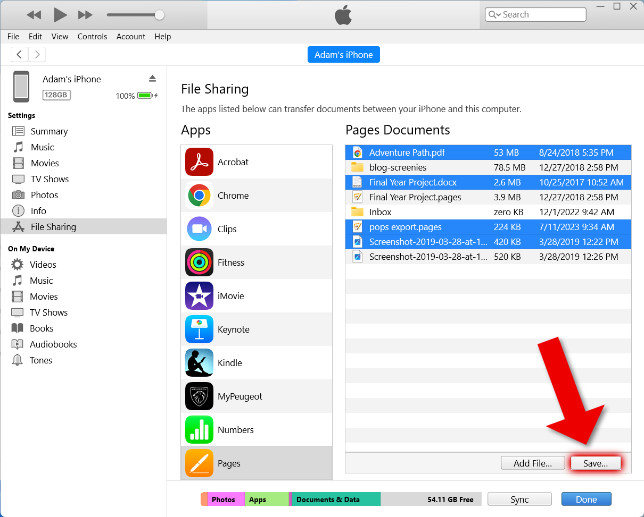The width and height of the screenshot is (644, 517).
Task: Open the Account menu
Action: click(x=131, y=37)
